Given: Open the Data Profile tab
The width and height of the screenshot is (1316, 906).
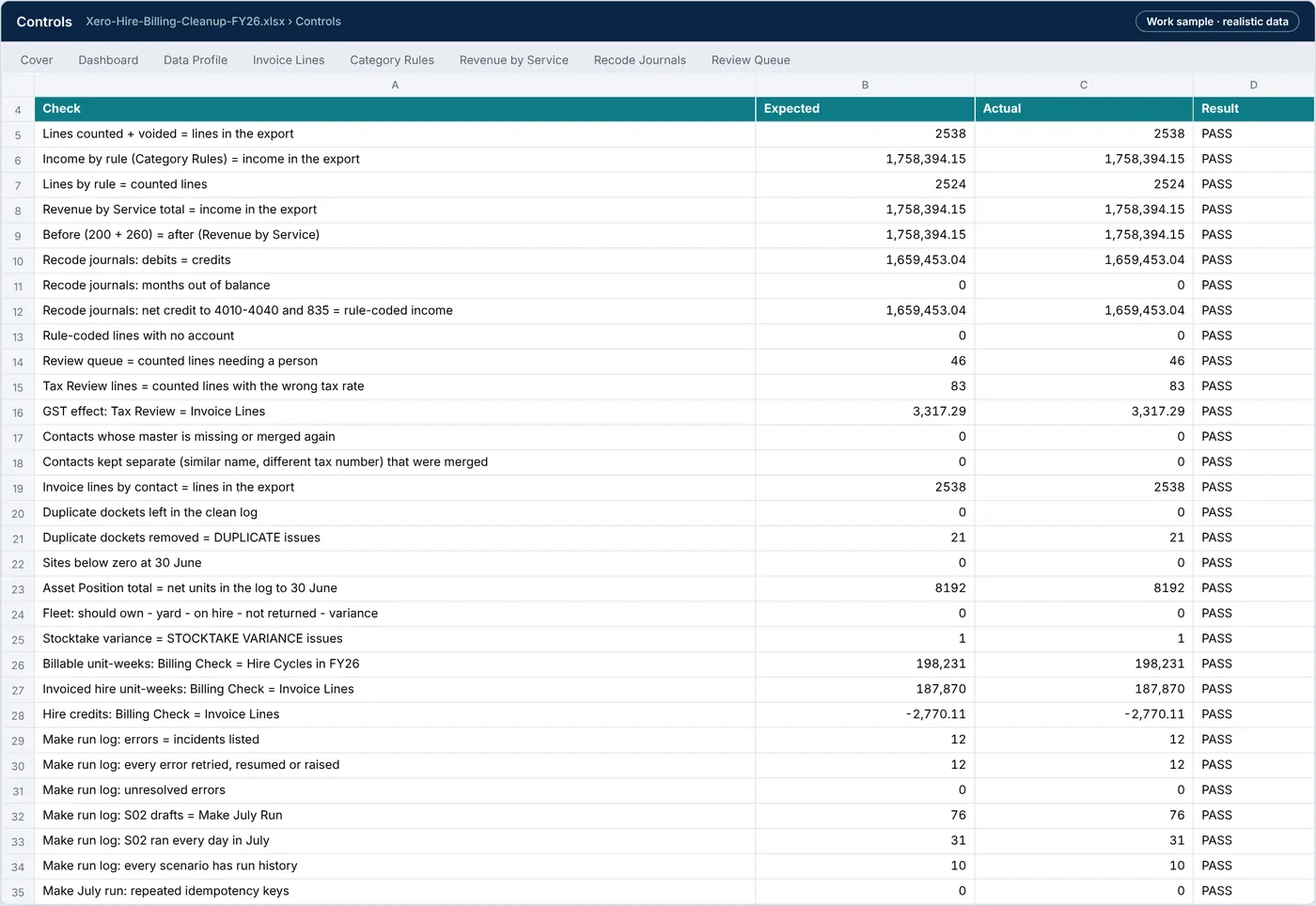Looking at the screenshot, I should [196, 60].
